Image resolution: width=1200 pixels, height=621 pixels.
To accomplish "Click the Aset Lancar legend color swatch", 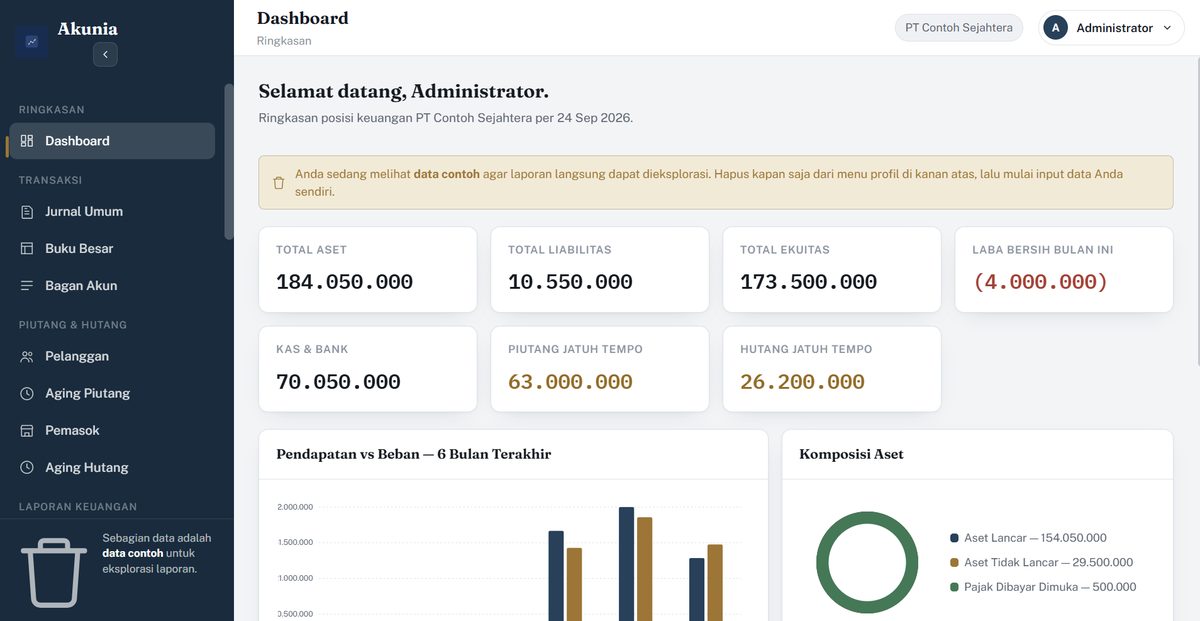I will pyautogui.click(x=954, y=538).
